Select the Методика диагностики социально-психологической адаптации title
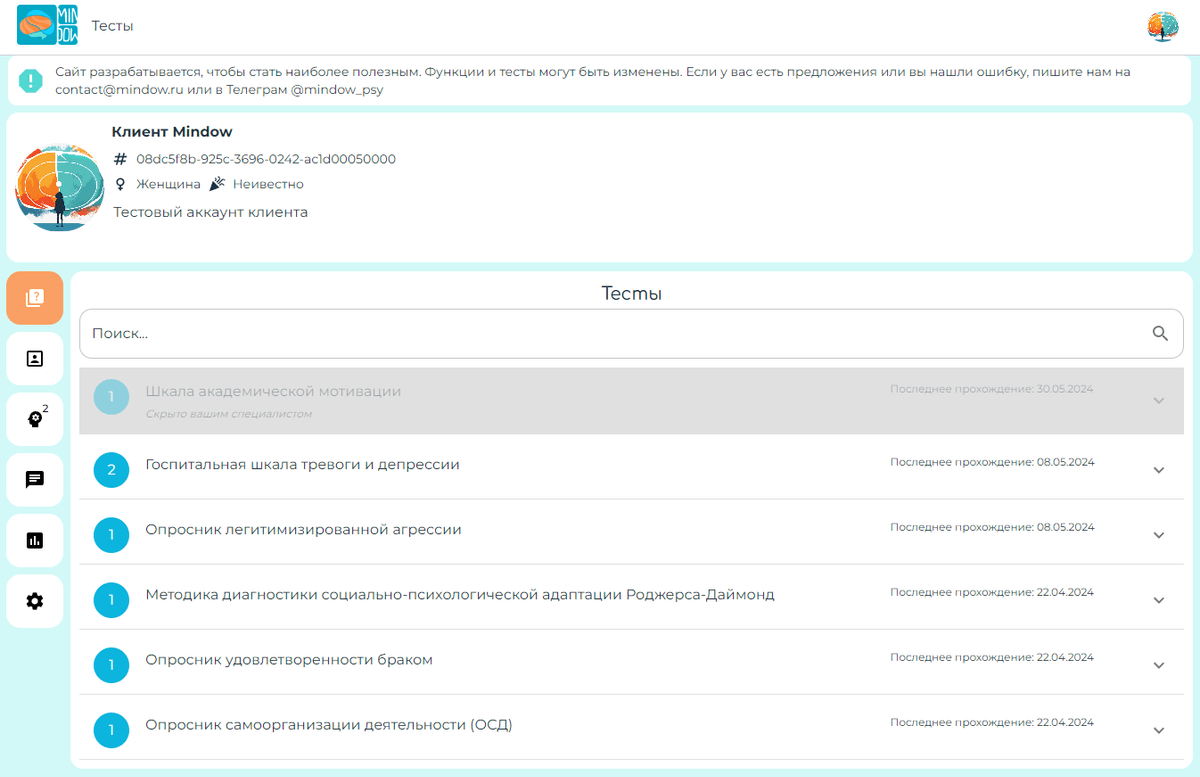Screen dimensions: 1200x777 coord(460,594)
